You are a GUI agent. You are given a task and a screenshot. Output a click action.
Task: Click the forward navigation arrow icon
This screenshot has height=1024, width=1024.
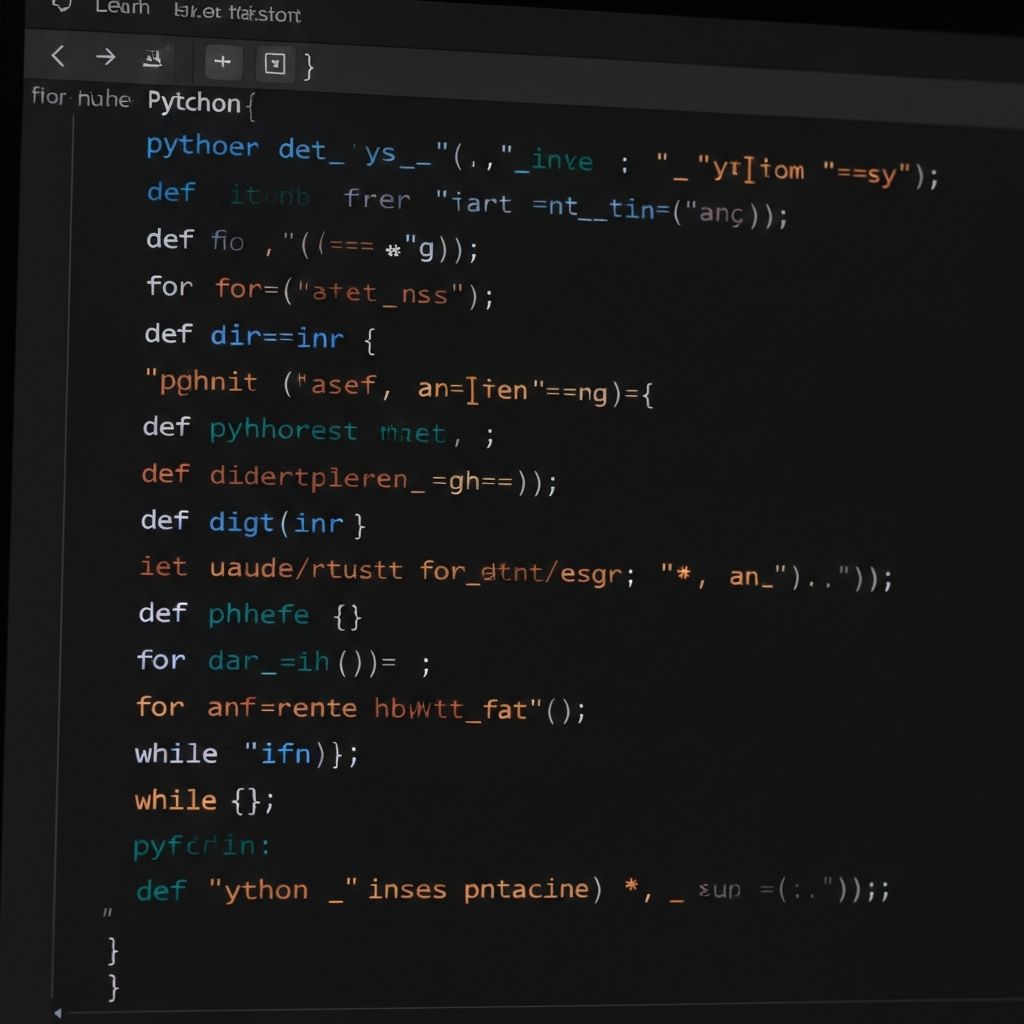click(x=105, y=57)
